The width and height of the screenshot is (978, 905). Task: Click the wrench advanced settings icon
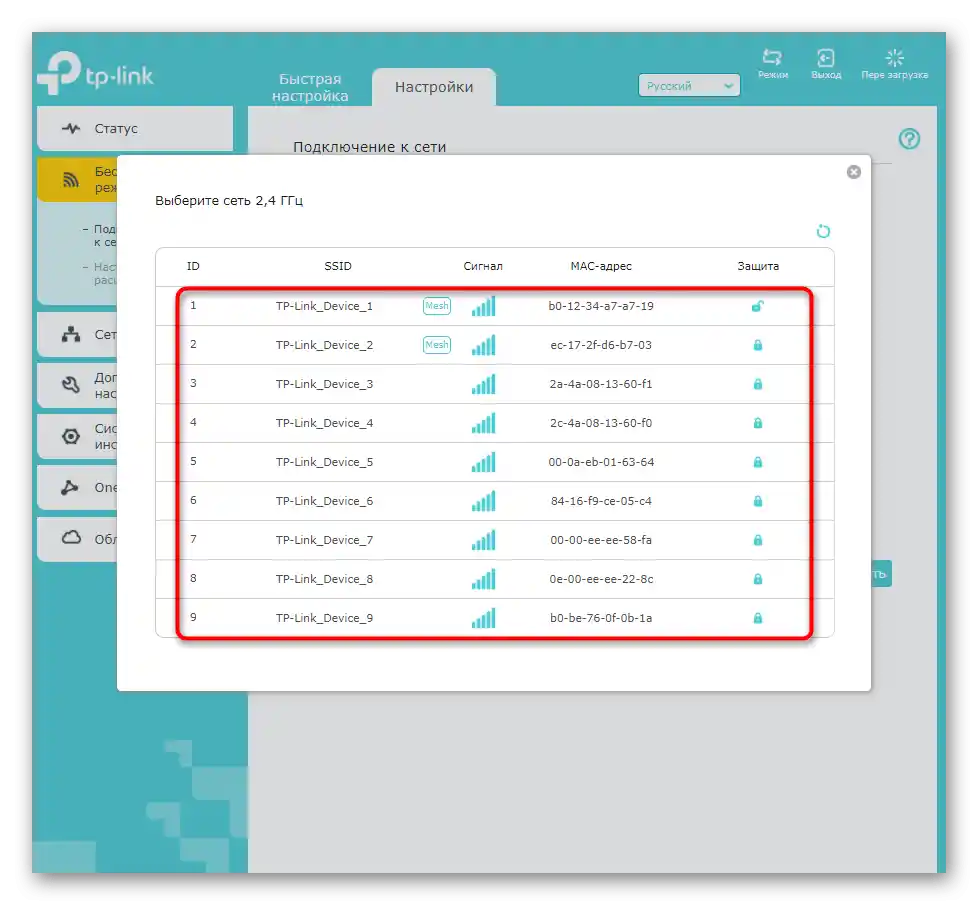71,385
